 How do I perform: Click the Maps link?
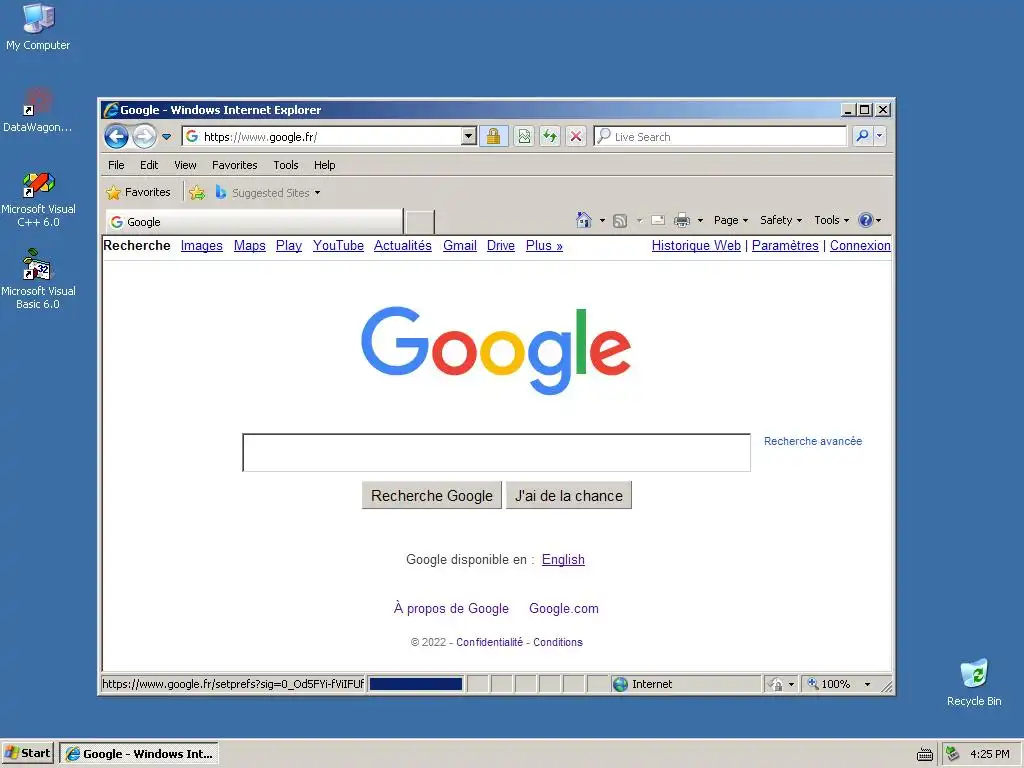tap(249, 246)
